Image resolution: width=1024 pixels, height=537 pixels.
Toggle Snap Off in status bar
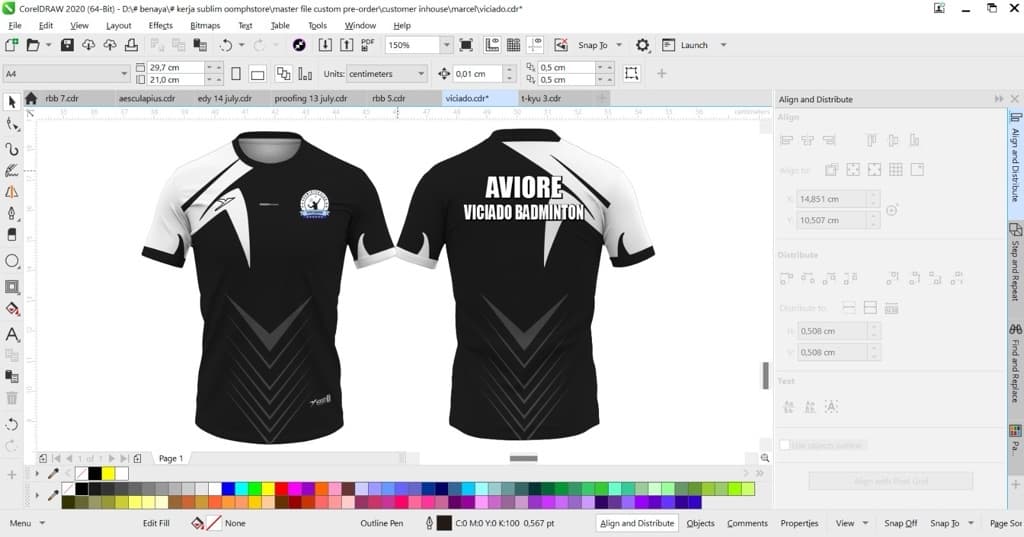901,523
